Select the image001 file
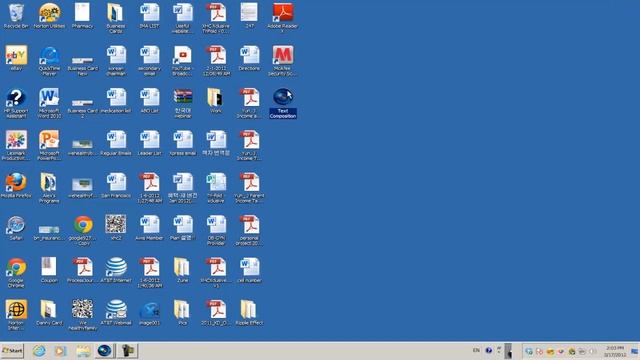The height and width of the screenshot is (360, 640). tap(149, 313)
